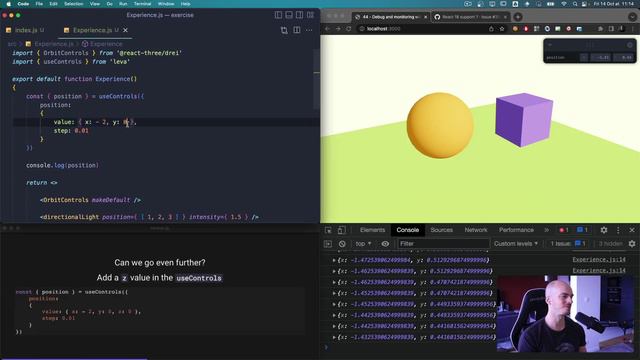Open the Extensions puzzle icon in browser
Screen dimensions: 640x360
point(600,29)
